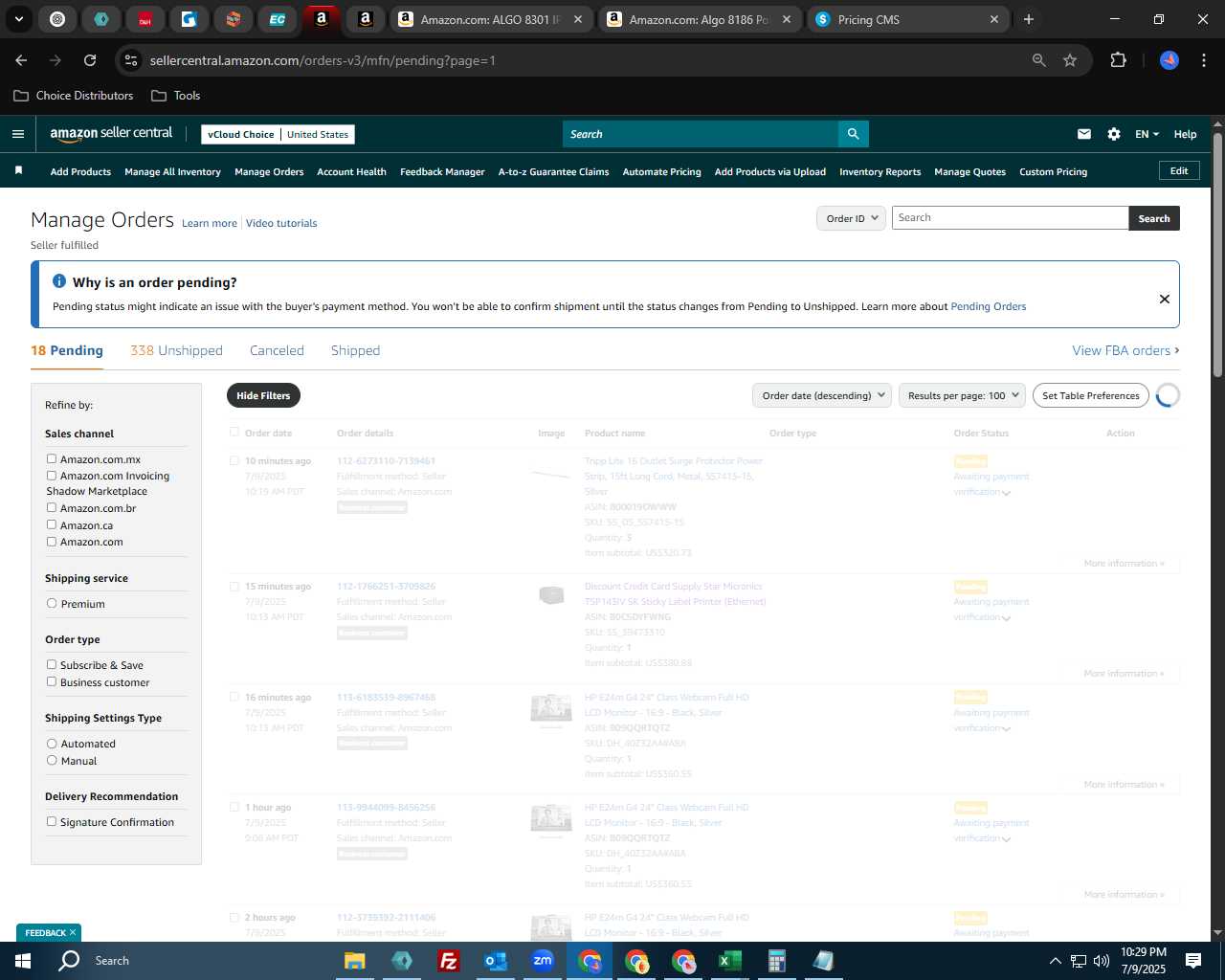Click the bookmark icon in the favorites bar

tap(18, 170)
